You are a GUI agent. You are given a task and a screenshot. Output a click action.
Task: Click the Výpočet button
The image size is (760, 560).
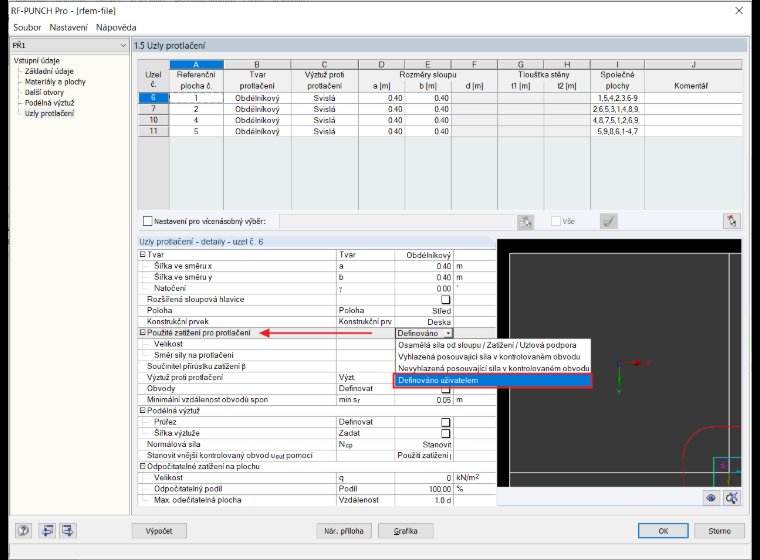[159, 531]
